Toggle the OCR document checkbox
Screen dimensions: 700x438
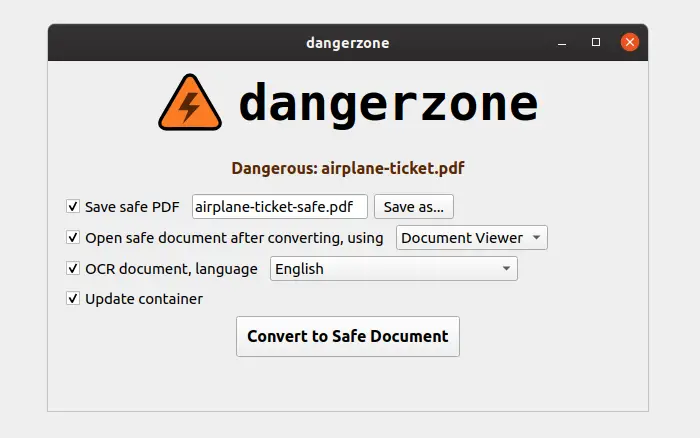(73, 268)
